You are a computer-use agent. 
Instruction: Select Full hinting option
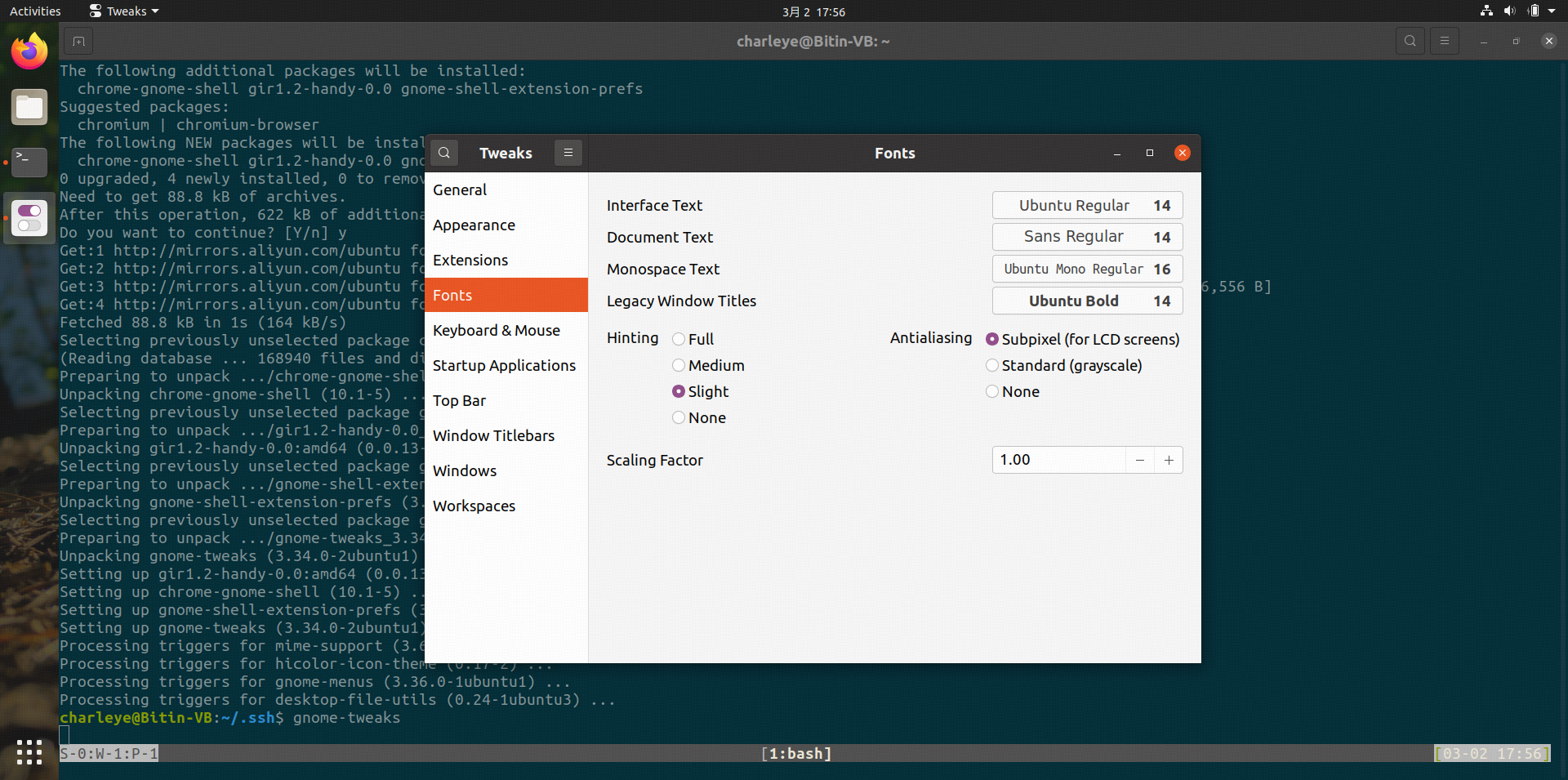click(x=679, y=339)
